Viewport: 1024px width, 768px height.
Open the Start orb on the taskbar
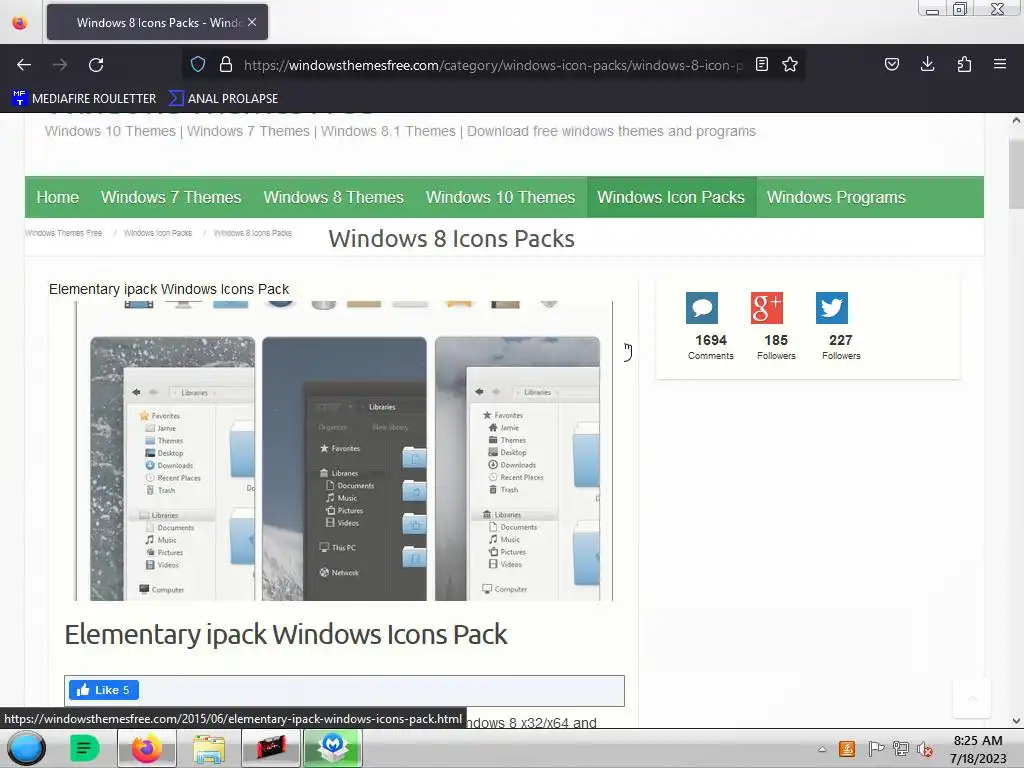[x=26, y=748]
